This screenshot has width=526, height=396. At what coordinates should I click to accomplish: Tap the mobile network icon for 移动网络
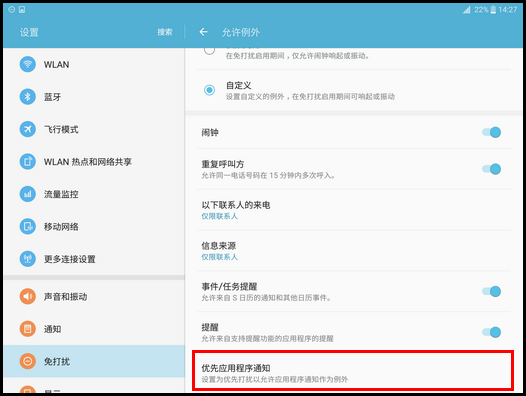pyautogui.click(x=28, y=227)
